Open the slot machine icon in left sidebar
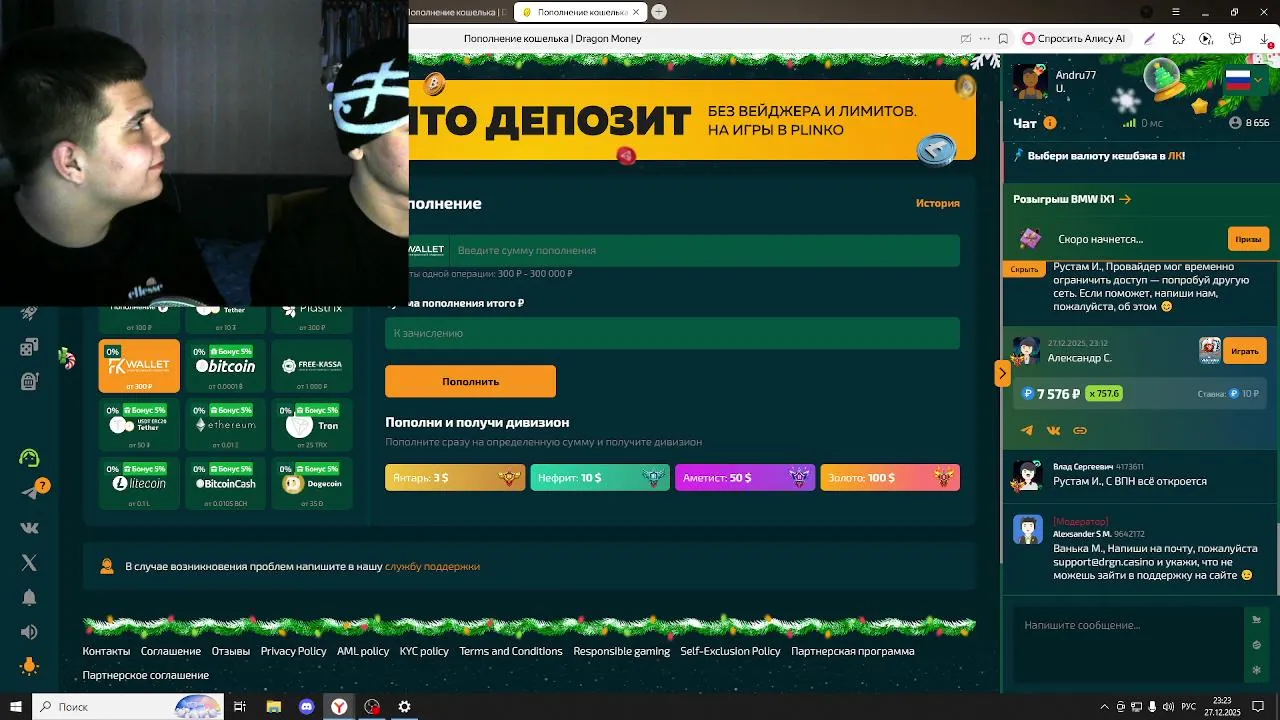Screen dimensions: 1280x720 [29, 381]
